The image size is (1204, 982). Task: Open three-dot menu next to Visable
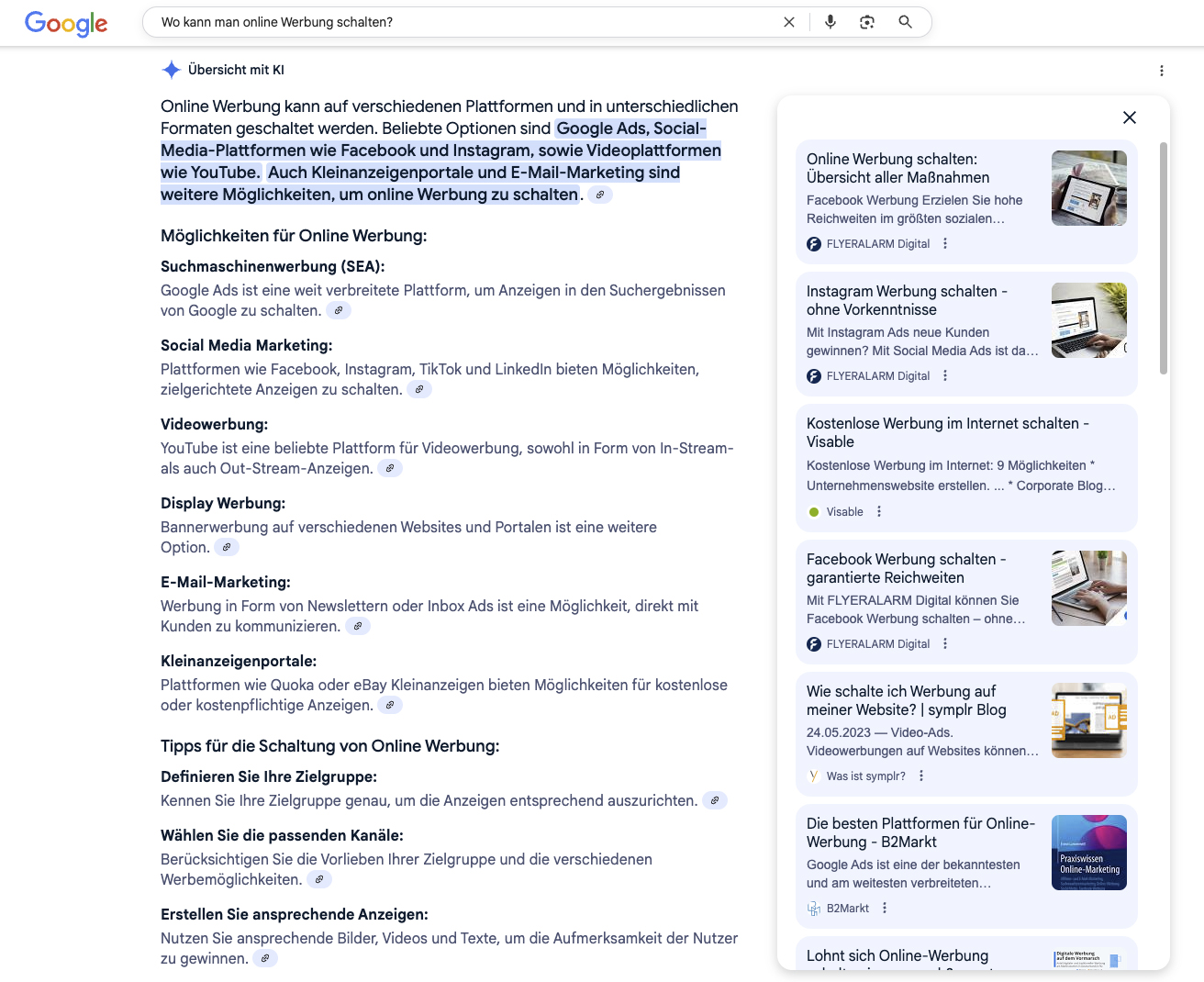point(879,512)
